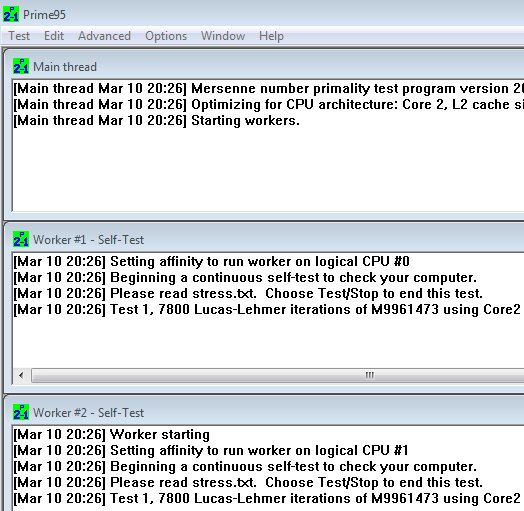Click Worker #1 'Beginning a continuous self-test' line
Viewport: 524px width, 511px height.
pyautogui.click(x=245, y=277)
